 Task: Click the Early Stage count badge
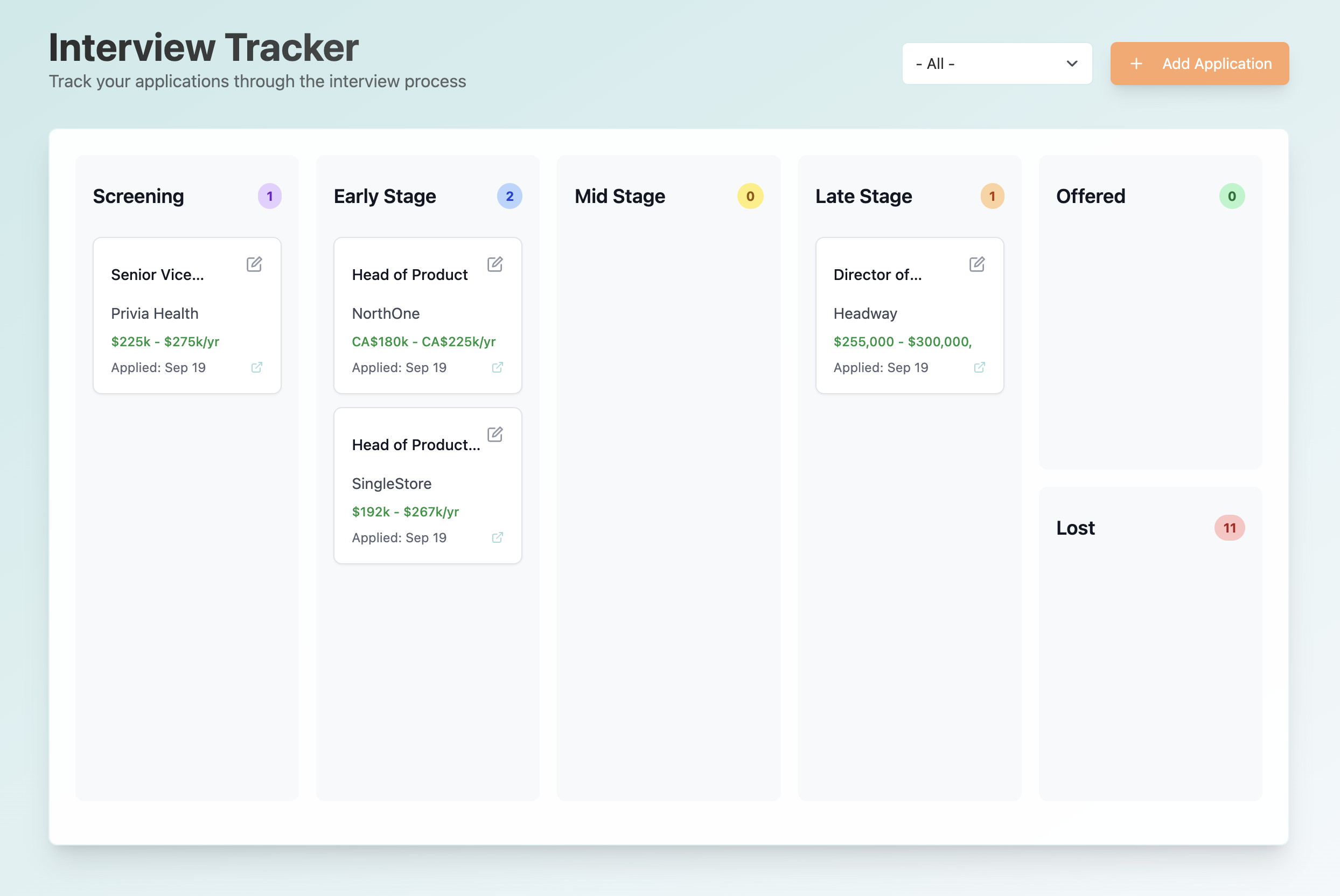point(509,196)
